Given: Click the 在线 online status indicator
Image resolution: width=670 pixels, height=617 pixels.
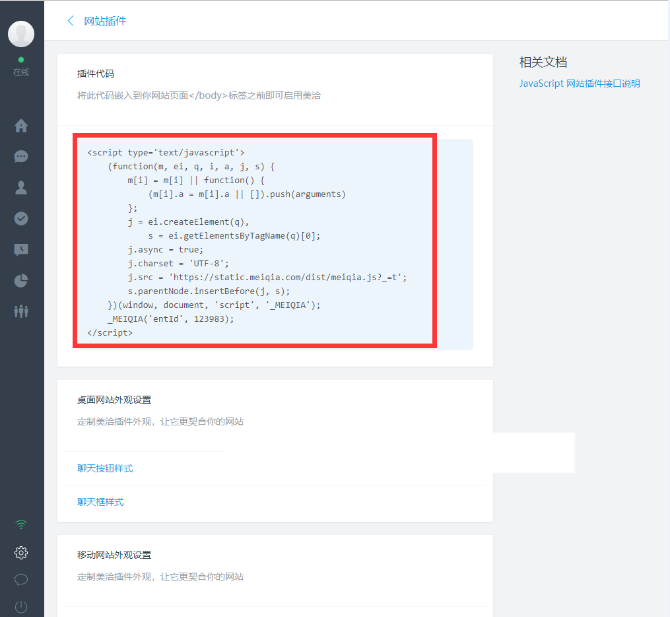Looking at the screenshot, I should click(21, 68).
